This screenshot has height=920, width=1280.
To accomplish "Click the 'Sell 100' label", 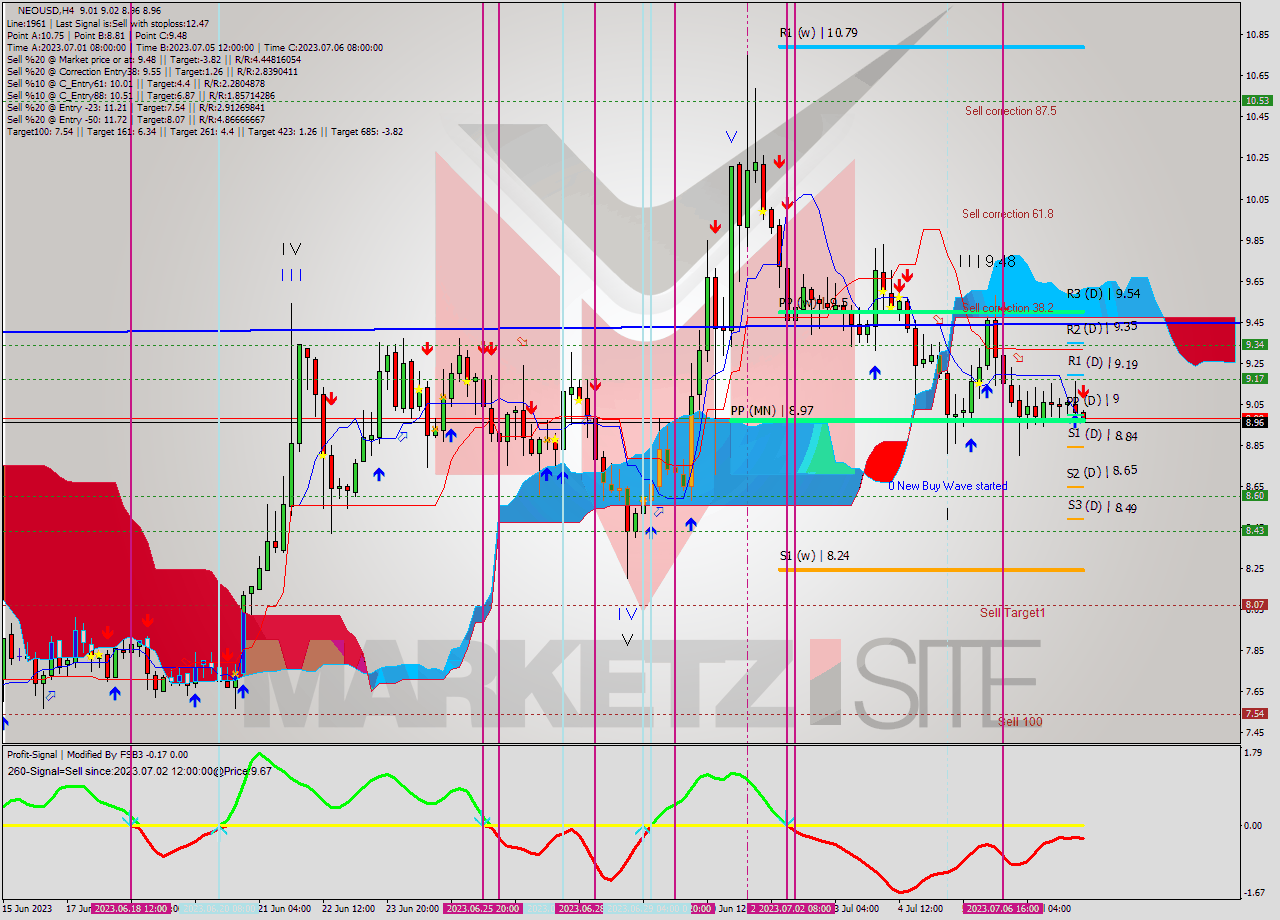I will 1020,721.
